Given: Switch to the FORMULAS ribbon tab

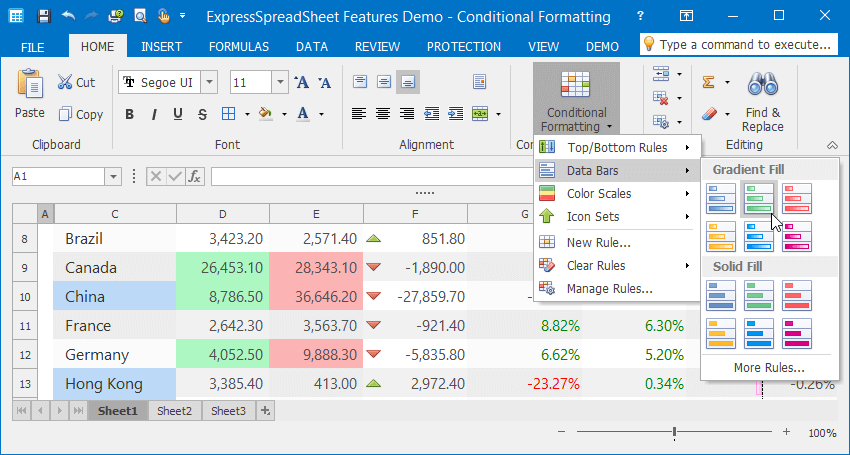Looking at the screenshot, I should [238, 47].
